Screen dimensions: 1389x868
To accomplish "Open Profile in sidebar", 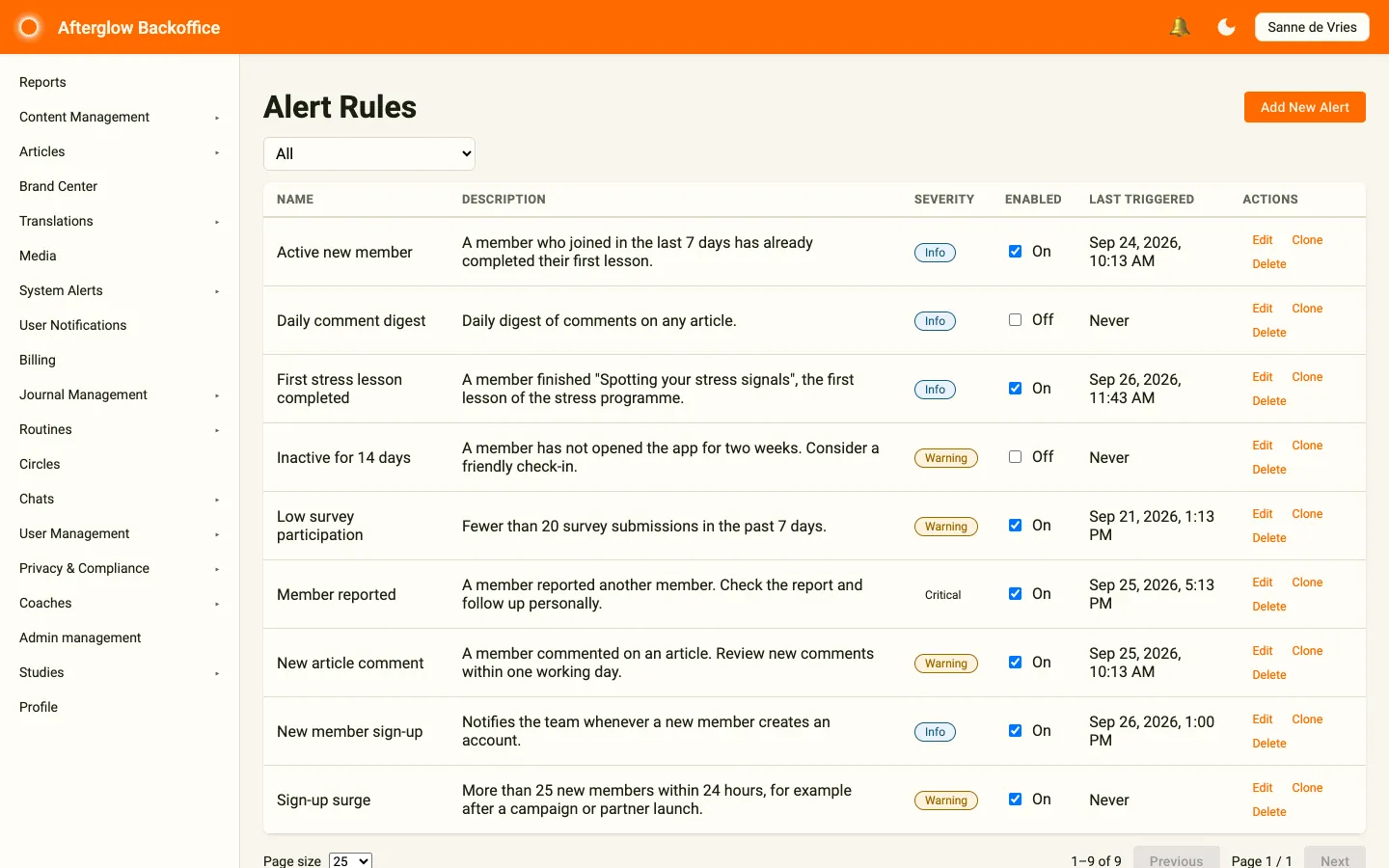I will [39, 707].
